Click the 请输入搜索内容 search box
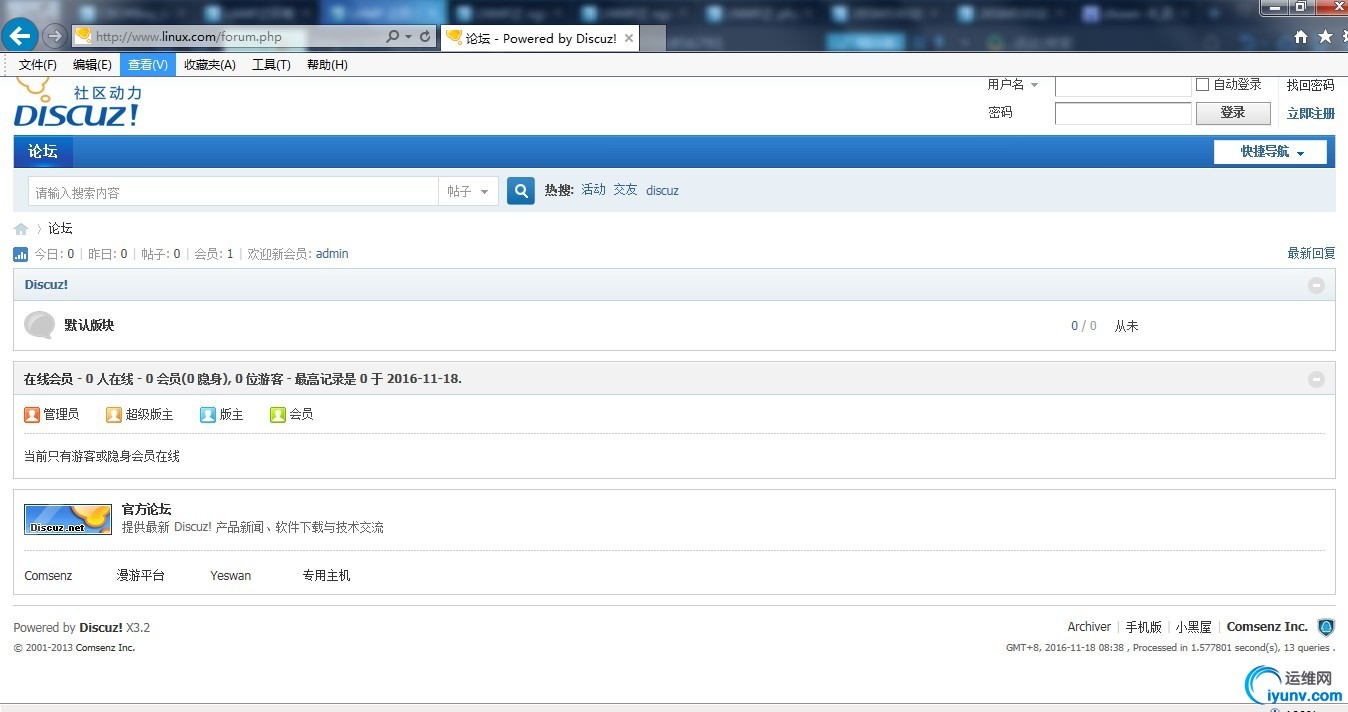Viewport: 1348px width, 712px height. [x=233, y=192]
